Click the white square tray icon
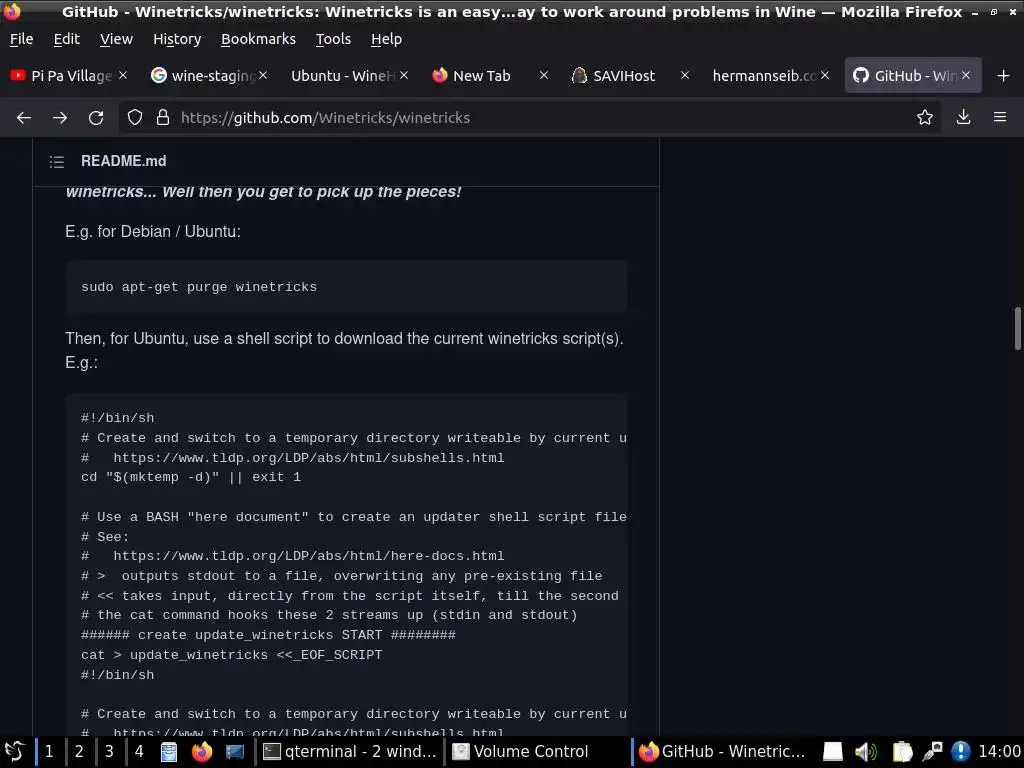The height and width of the screenshot is (768, 1024). pyautogui.click(x=833, y=752)
